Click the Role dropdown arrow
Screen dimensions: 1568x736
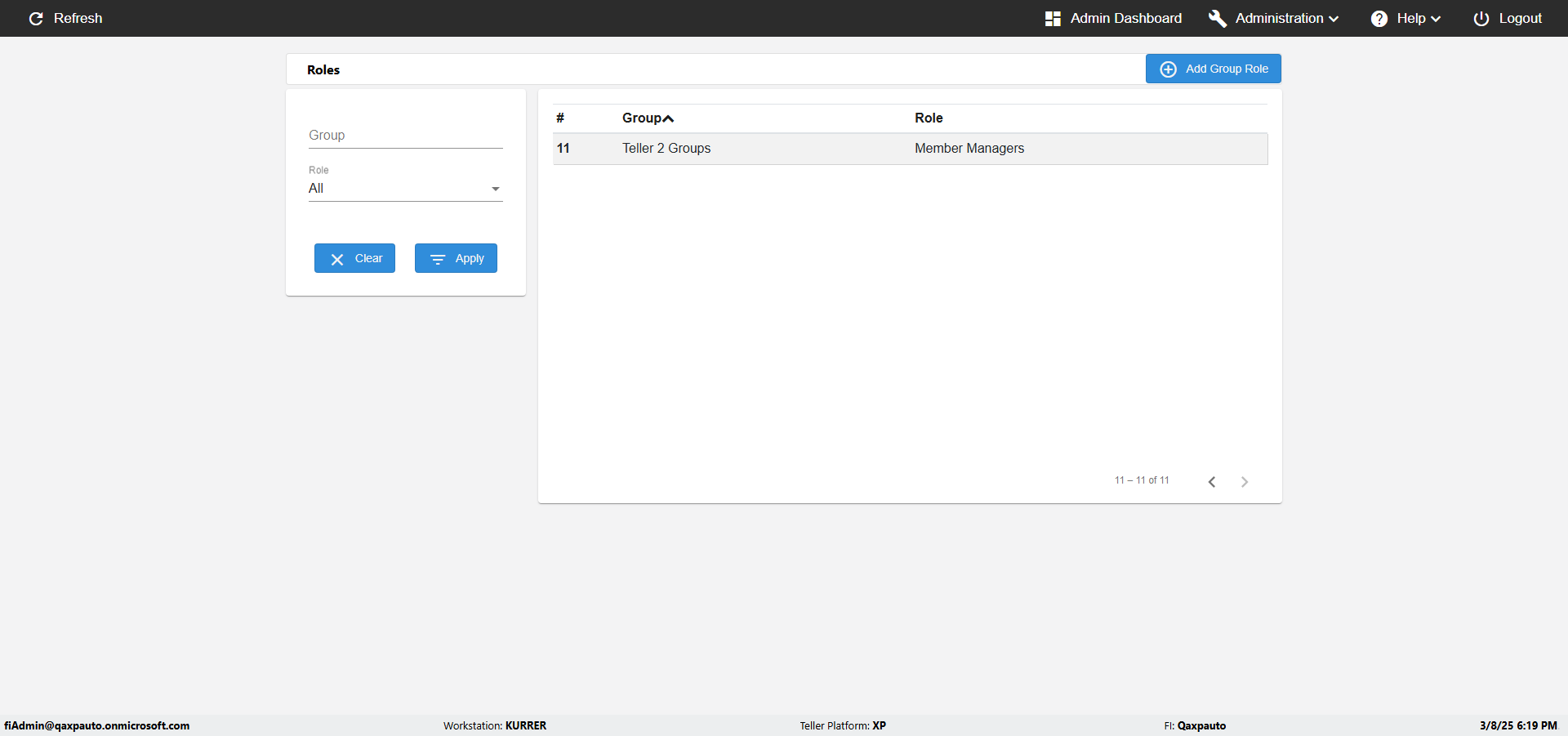[496, 189]
